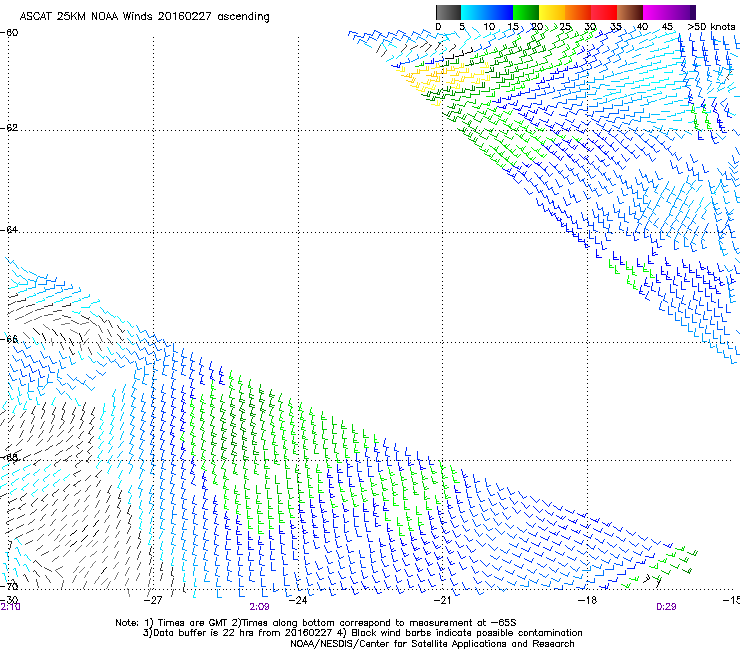Click the red 30–35 knots legend swatch

coord(604,12)
